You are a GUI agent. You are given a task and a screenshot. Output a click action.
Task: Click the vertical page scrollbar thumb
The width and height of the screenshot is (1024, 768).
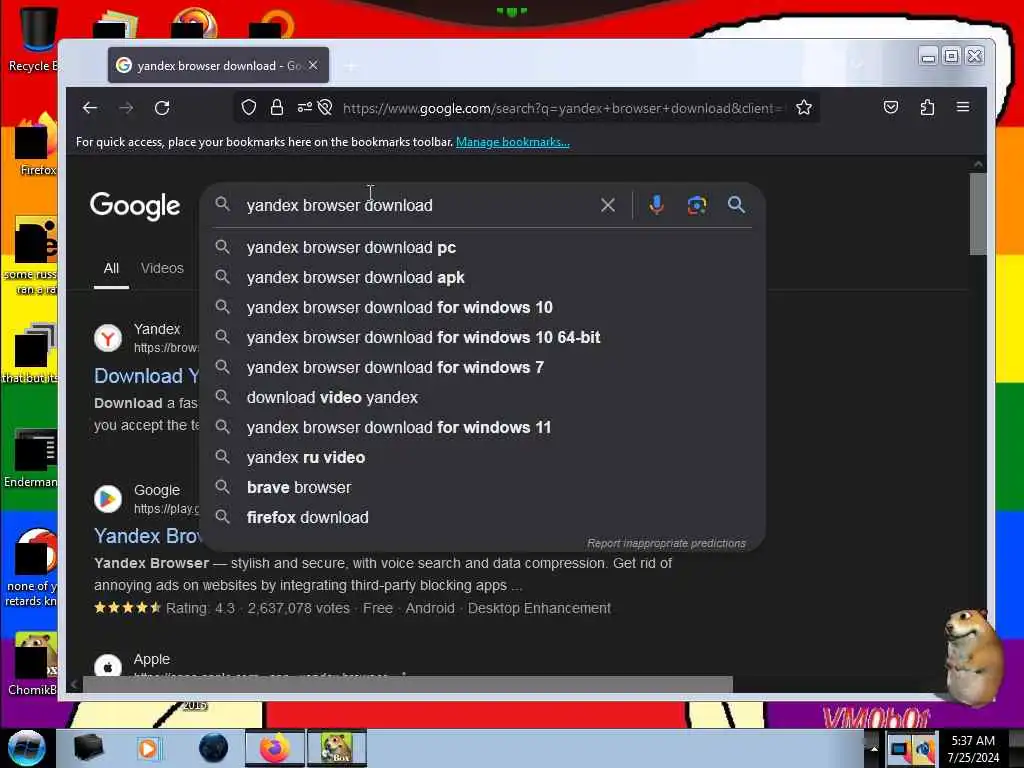pos(978,214)
